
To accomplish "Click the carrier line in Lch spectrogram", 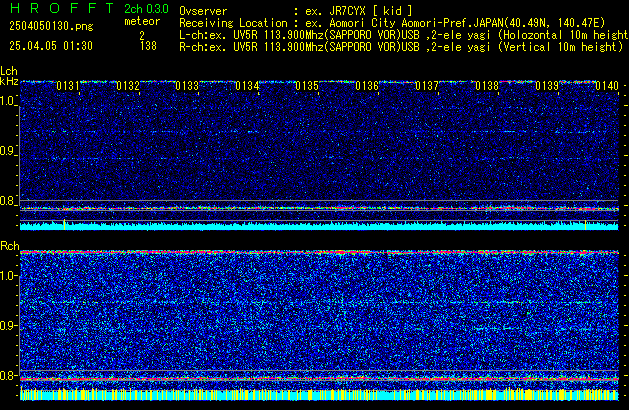I will pyautogui.click(x=319, y=209).
